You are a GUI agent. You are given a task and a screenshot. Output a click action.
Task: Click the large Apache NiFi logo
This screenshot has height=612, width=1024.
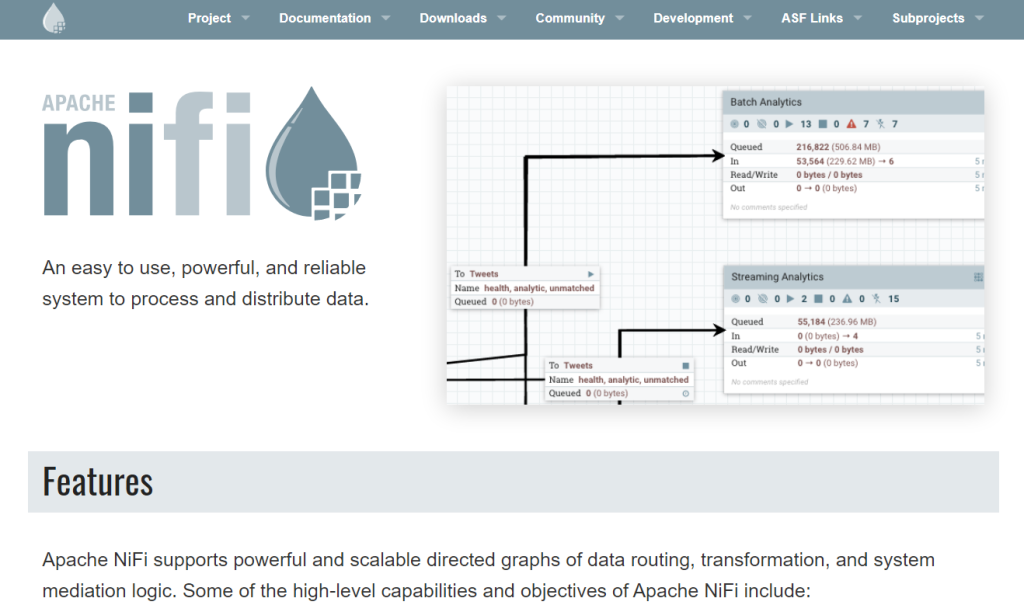tap(202, 153)
